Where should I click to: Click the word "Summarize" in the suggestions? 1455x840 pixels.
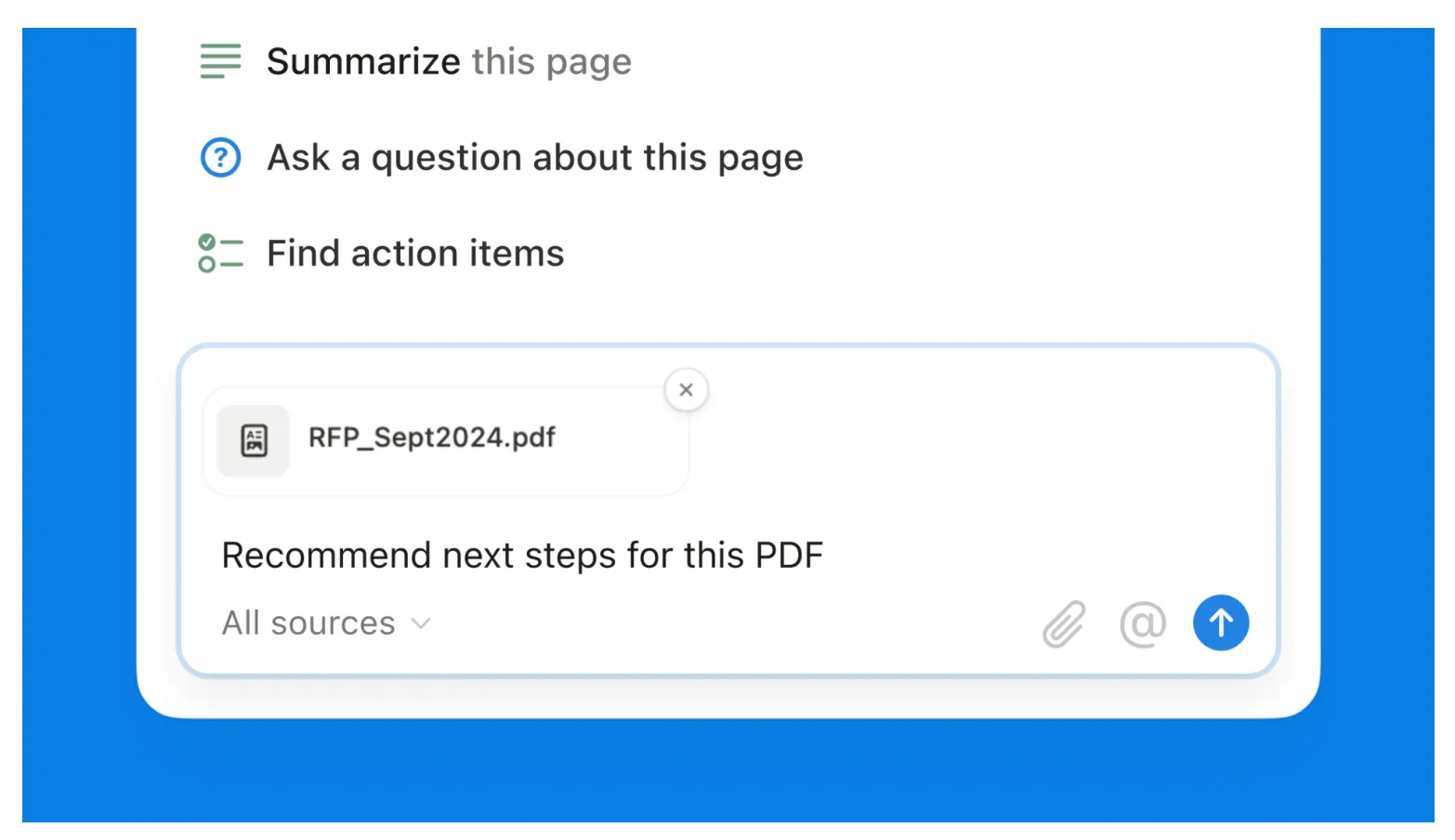click(x=363, y=62)
